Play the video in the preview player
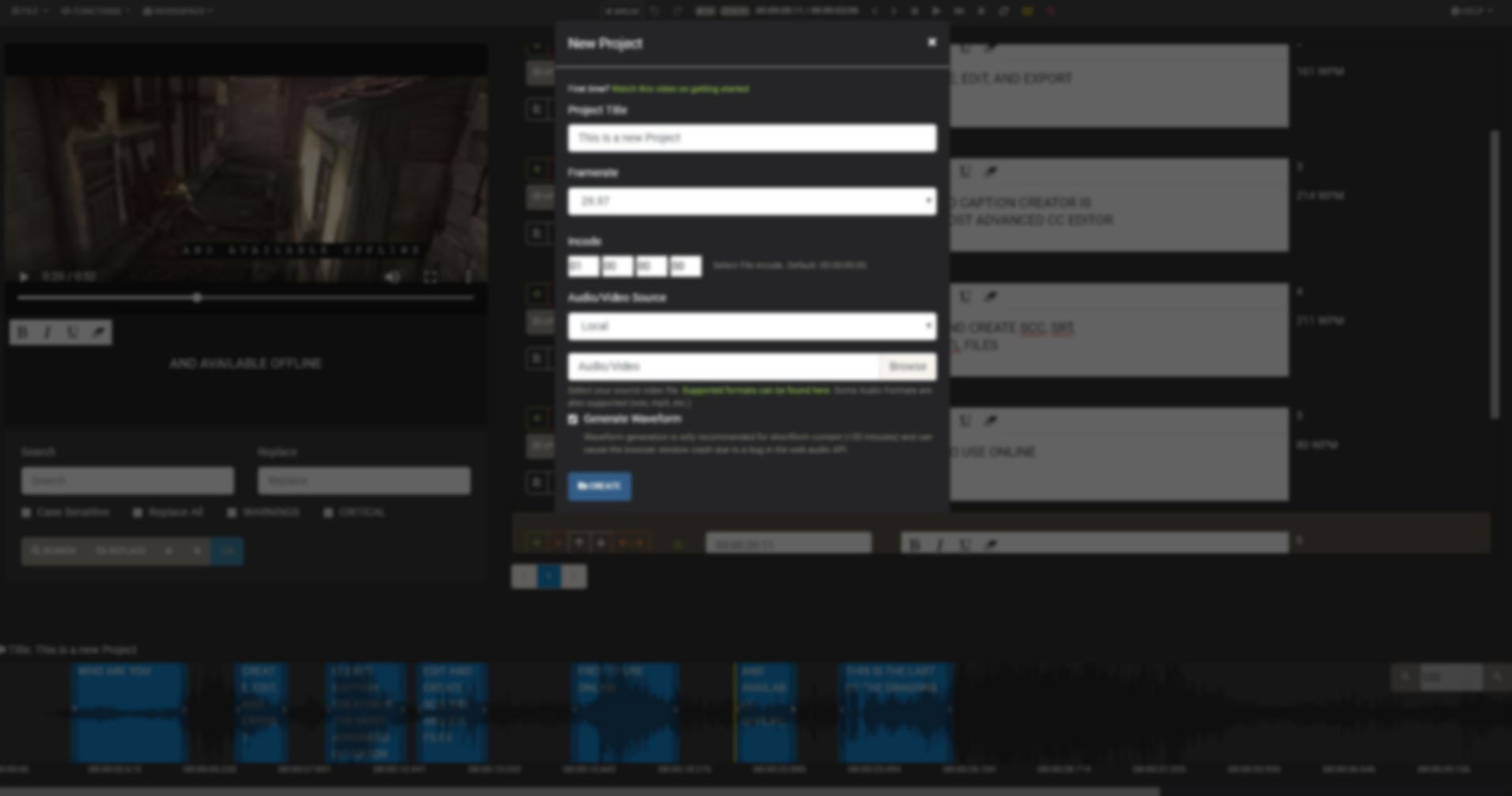The width and height of the screenshot is (1512, 796). [24, 277]
